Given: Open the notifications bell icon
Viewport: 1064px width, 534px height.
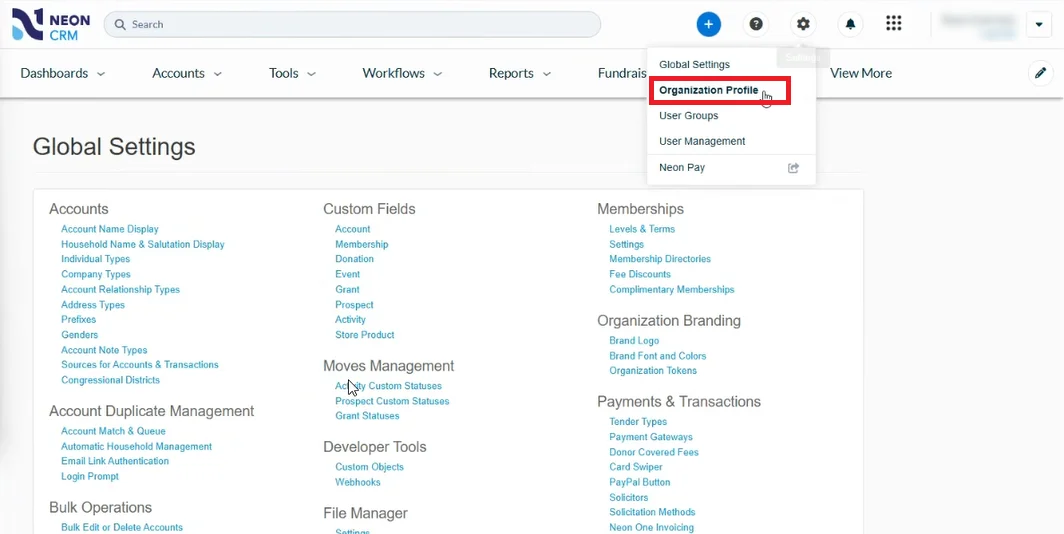Looking at the screenshot, I should pyautogui.click(x=850, y=24).
